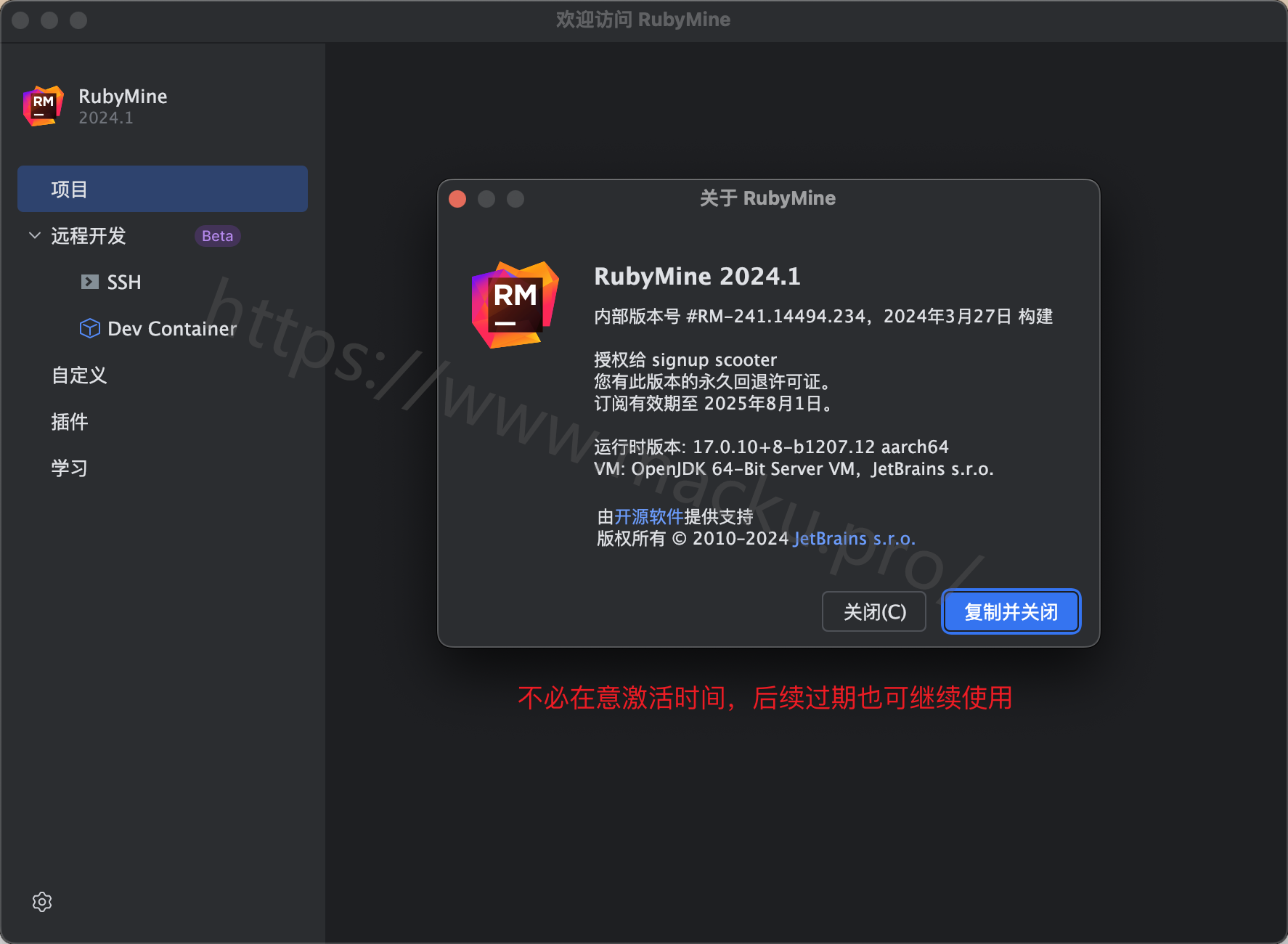
Task: Open the 插件 page
Action: [70, 421]
